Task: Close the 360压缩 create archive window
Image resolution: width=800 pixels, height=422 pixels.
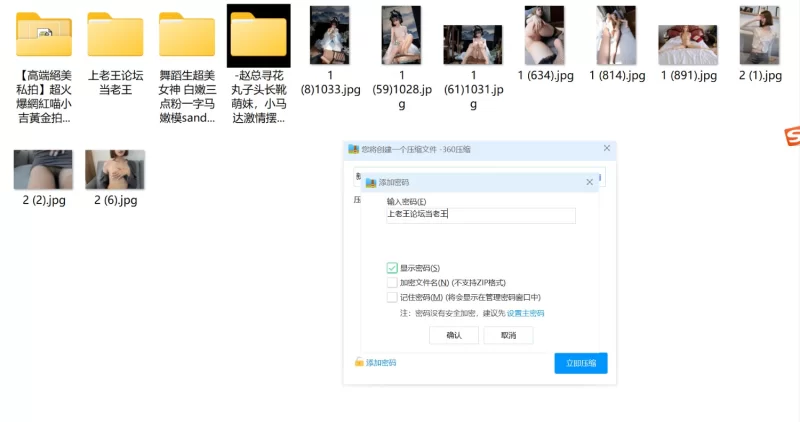Action: click(x=607, y=148)
